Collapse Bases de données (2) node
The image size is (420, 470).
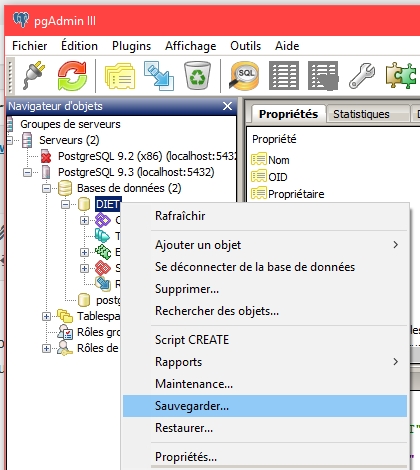coord(46,189)
